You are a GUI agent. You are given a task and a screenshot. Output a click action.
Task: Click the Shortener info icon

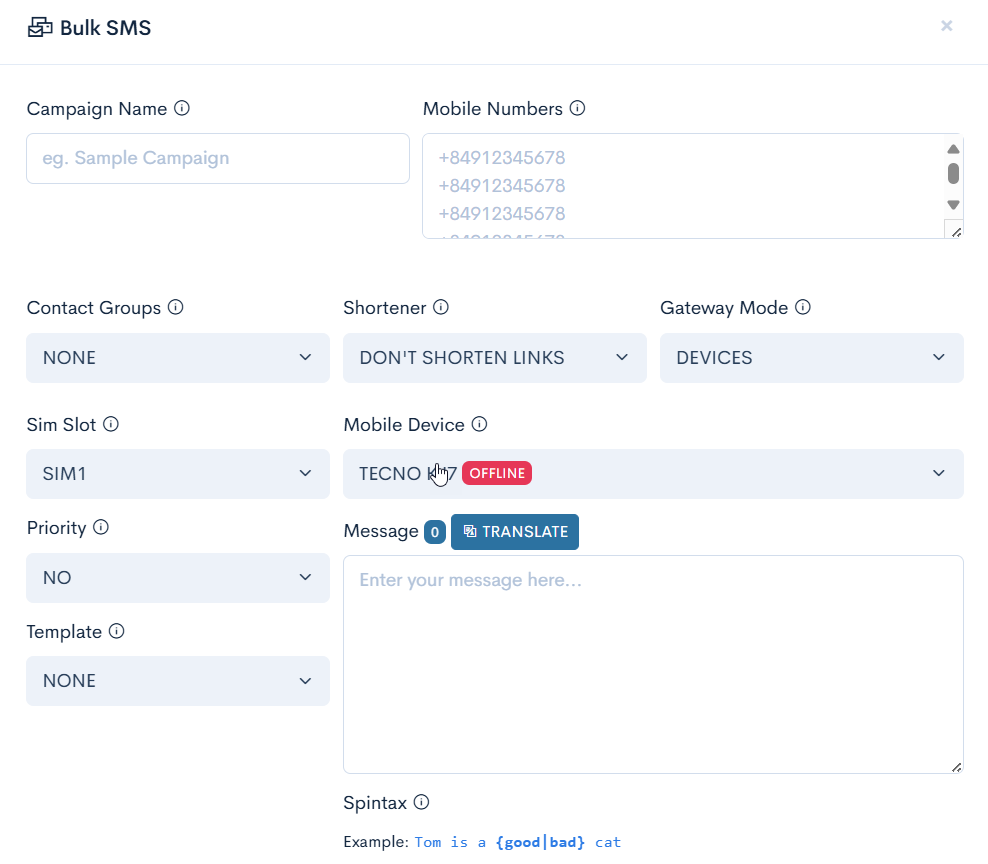(x=441, y=308)
